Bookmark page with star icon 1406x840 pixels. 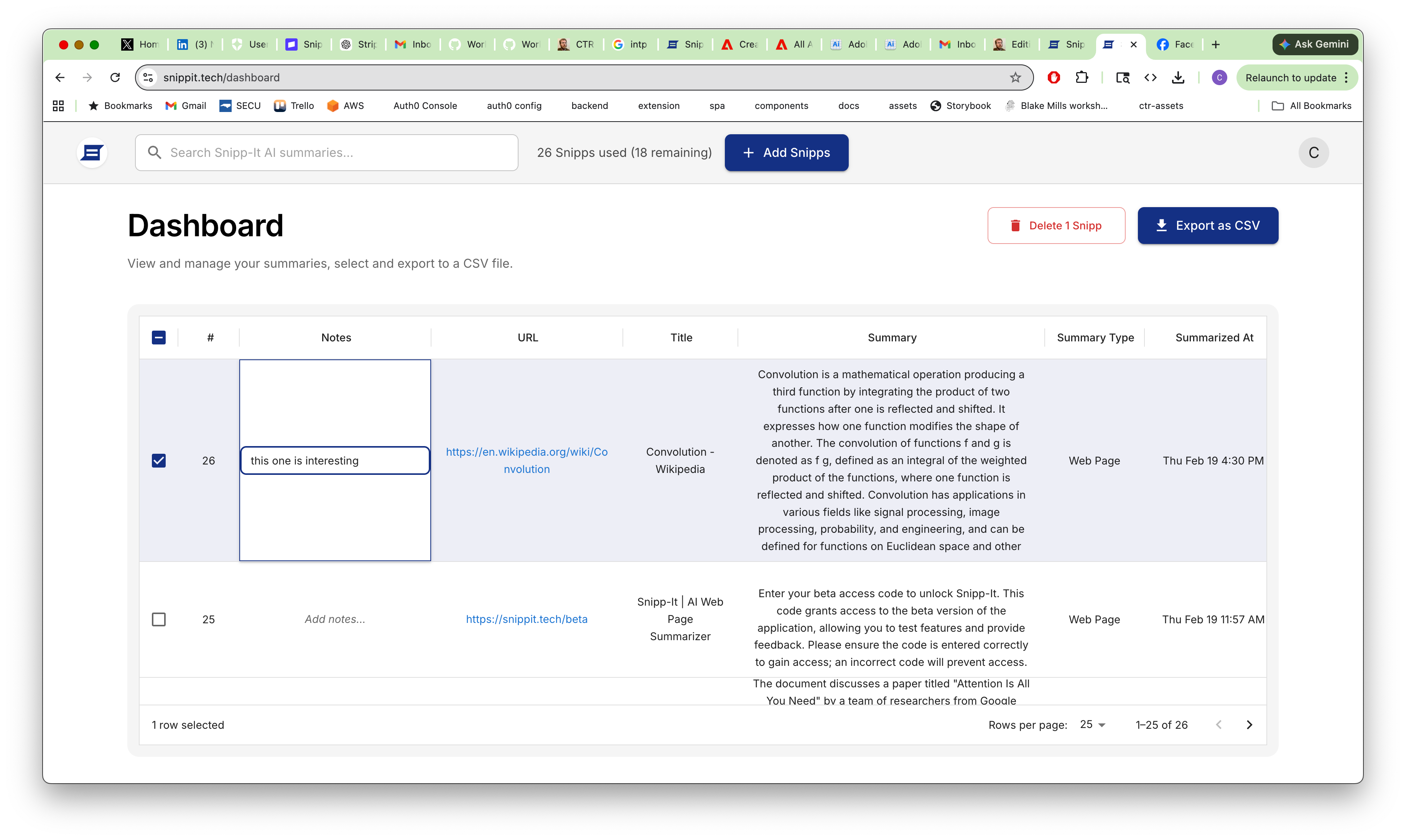click(1015, 77)
